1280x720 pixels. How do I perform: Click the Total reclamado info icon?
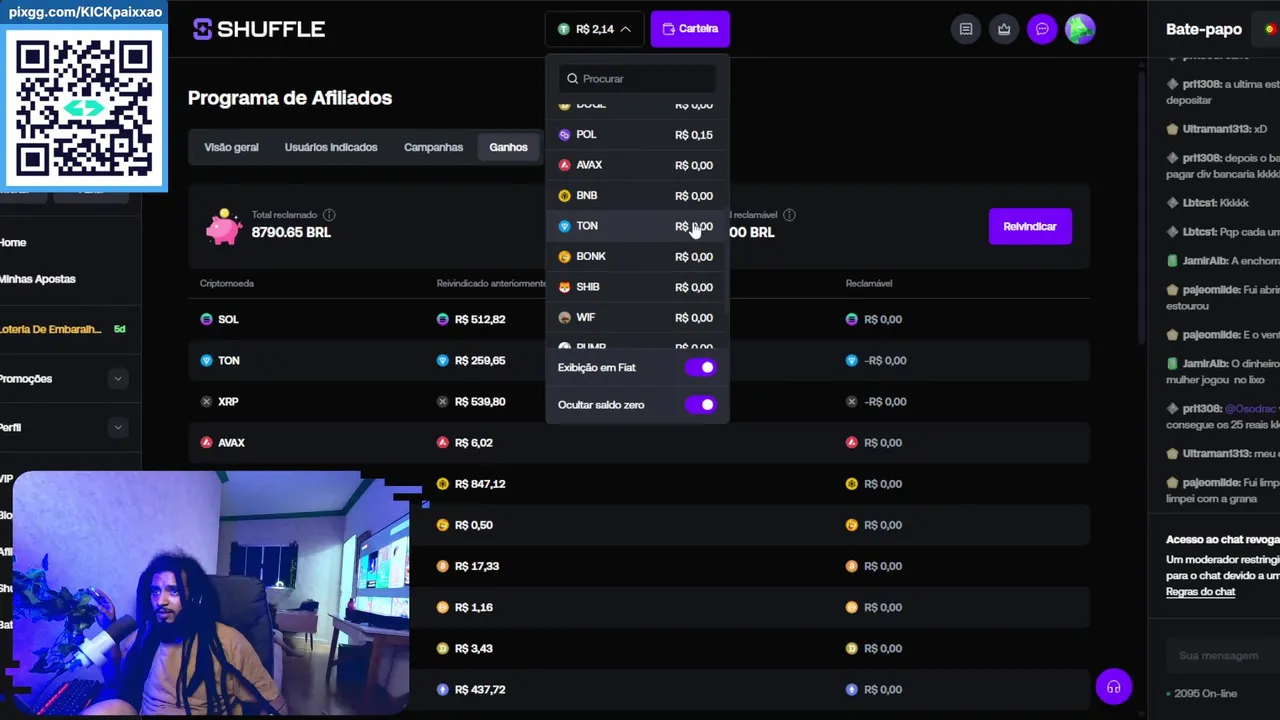[329, 215]
